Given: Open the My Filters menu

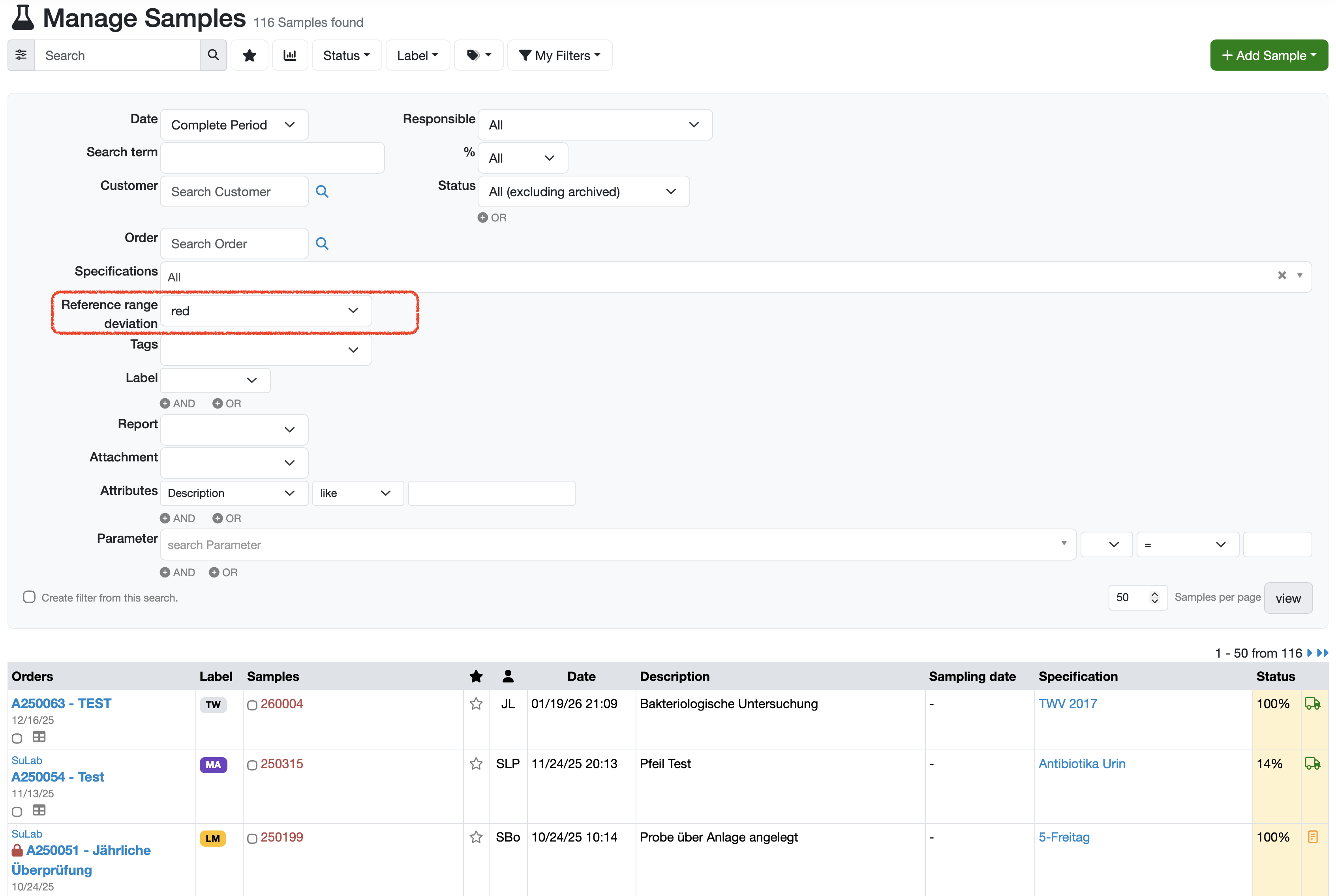Looking at the screenshot, I should [x=559, y=55].
